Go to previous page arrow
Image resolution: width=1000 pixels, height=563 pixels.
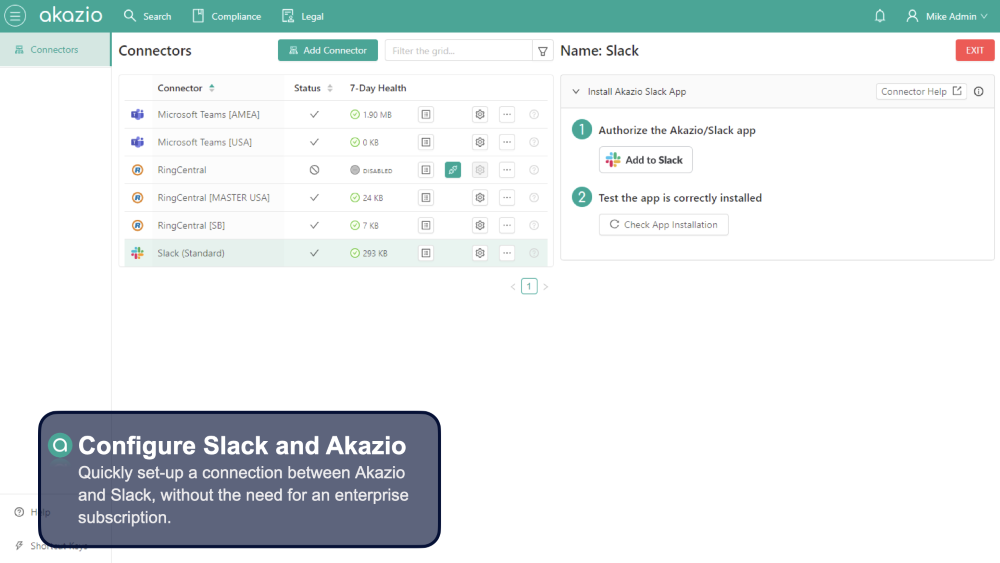tap(513, 287)
